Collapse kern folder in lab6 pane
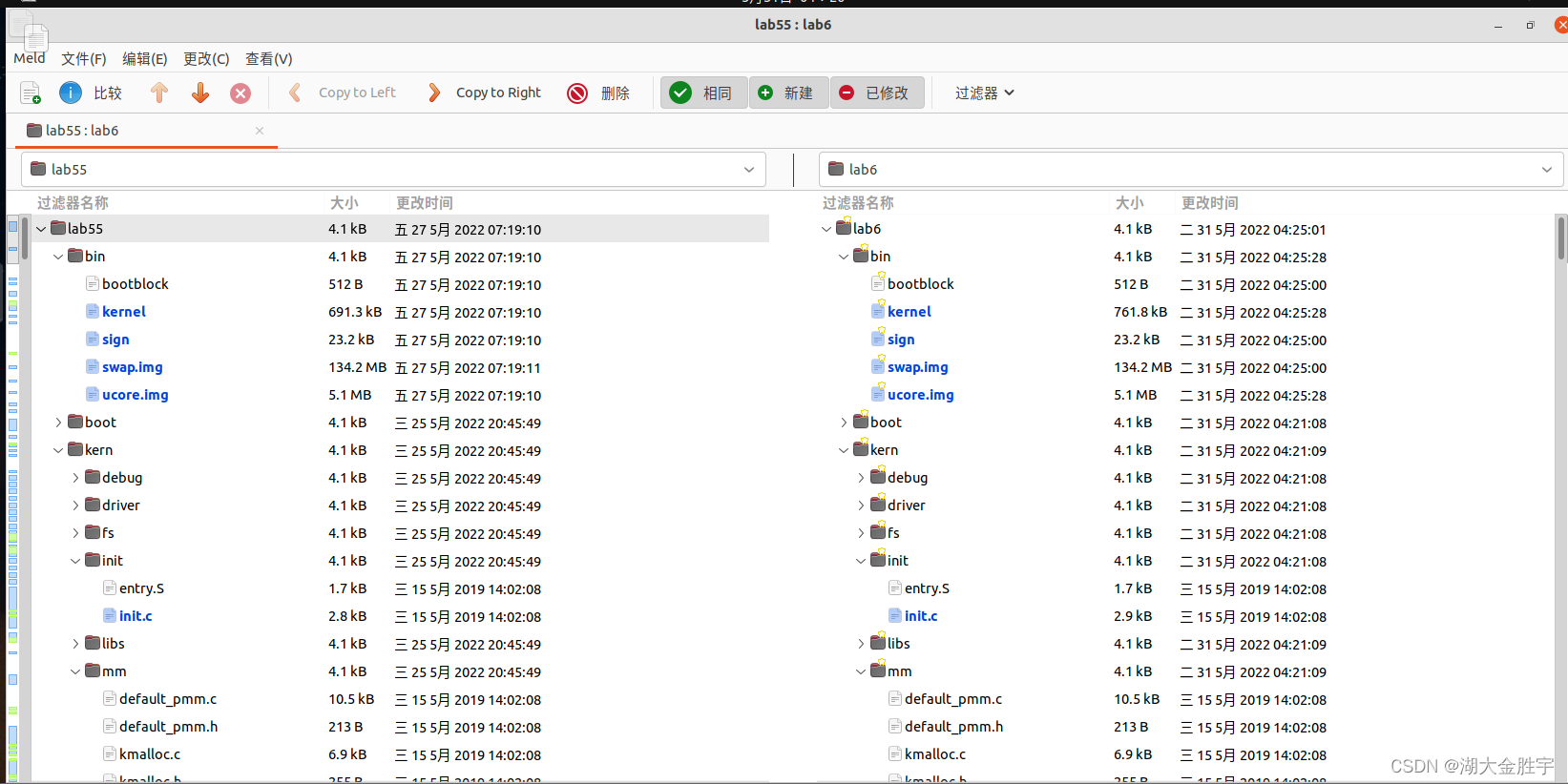1568x784 pixels. point(844,450)
